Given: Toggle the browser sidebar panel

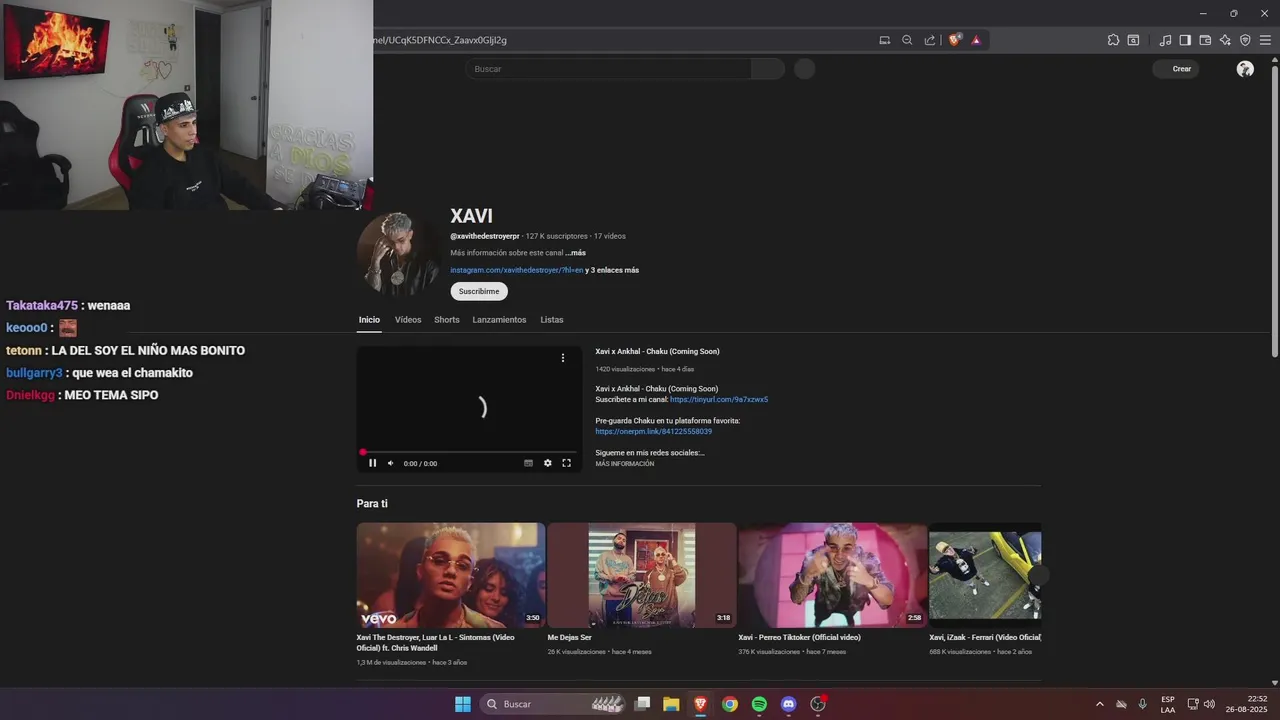Looking at the screenshot, I should pyautogui.click(x=1185, y=40).
